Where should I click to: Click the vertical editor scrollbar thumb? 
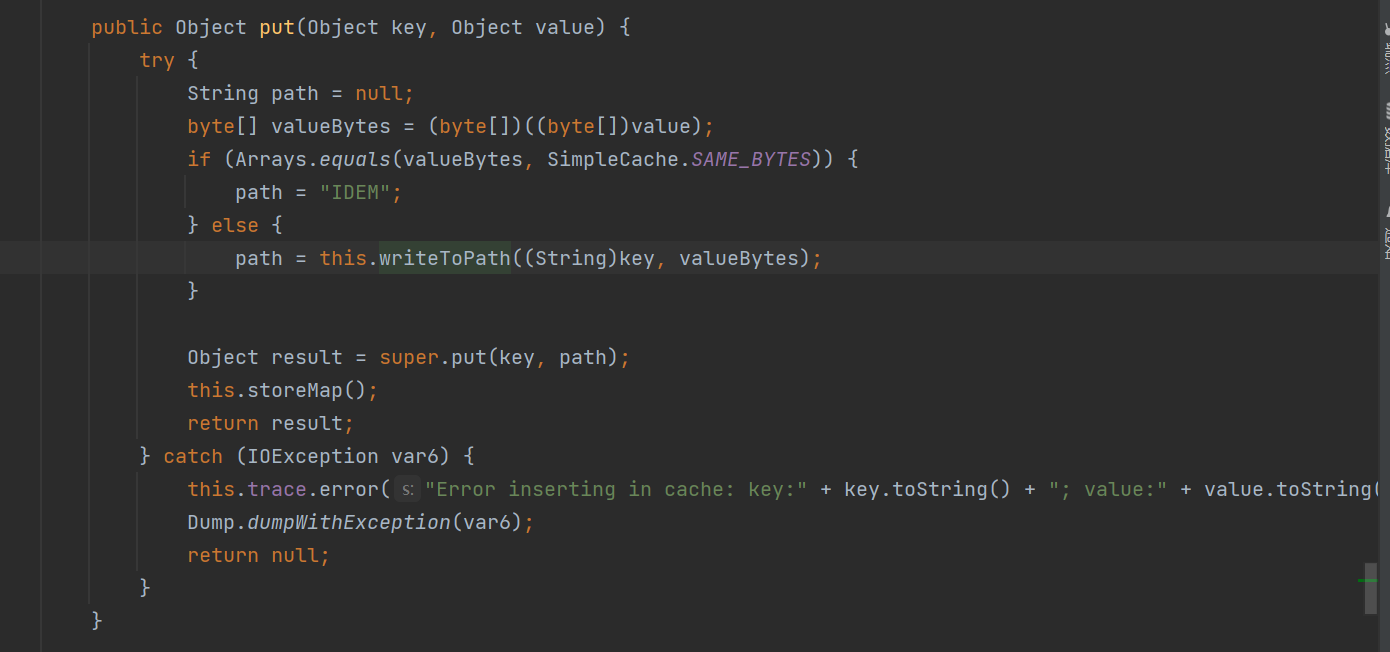(1371, 588)
